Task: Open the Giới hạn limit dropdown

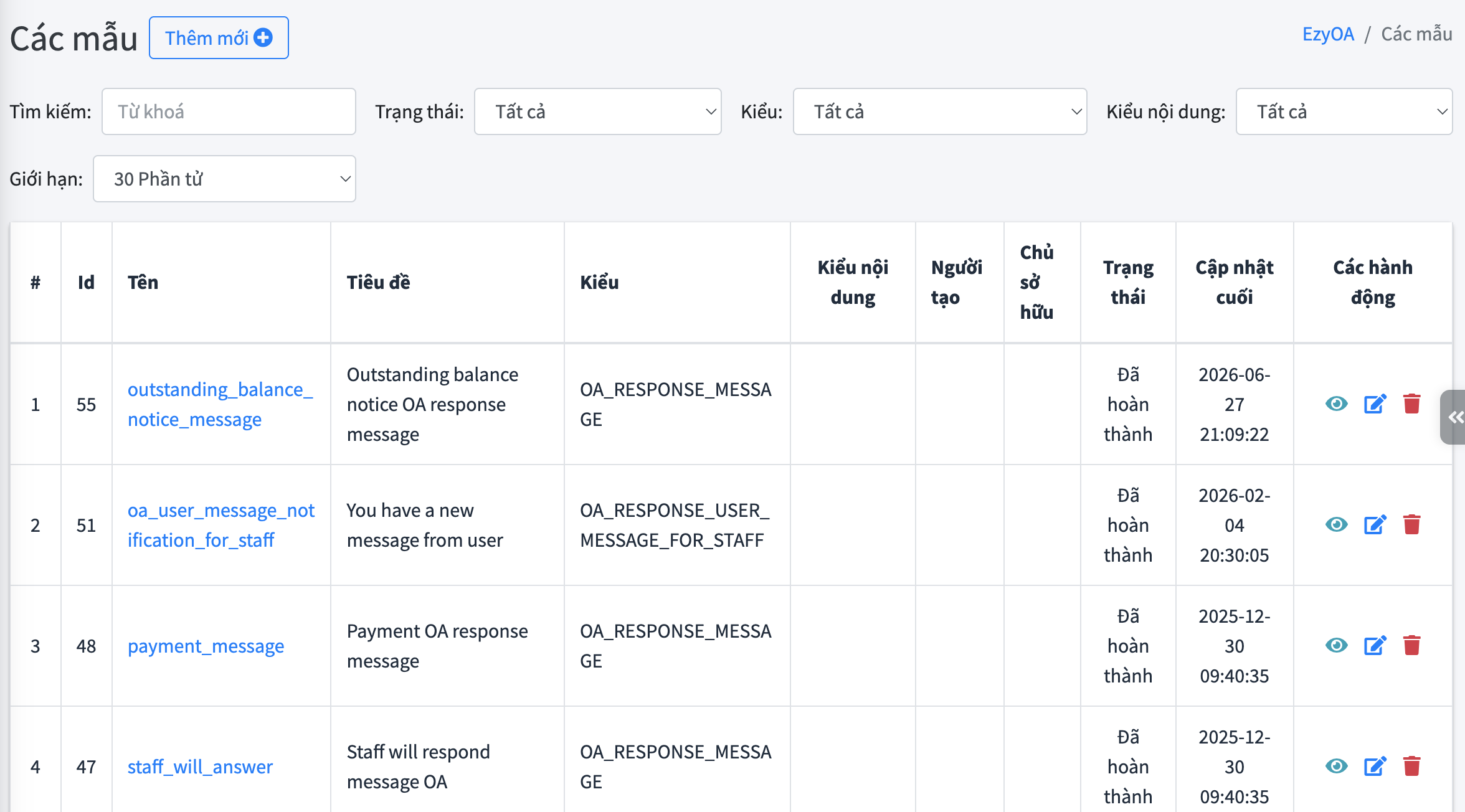Action: (x=224, y=179)
